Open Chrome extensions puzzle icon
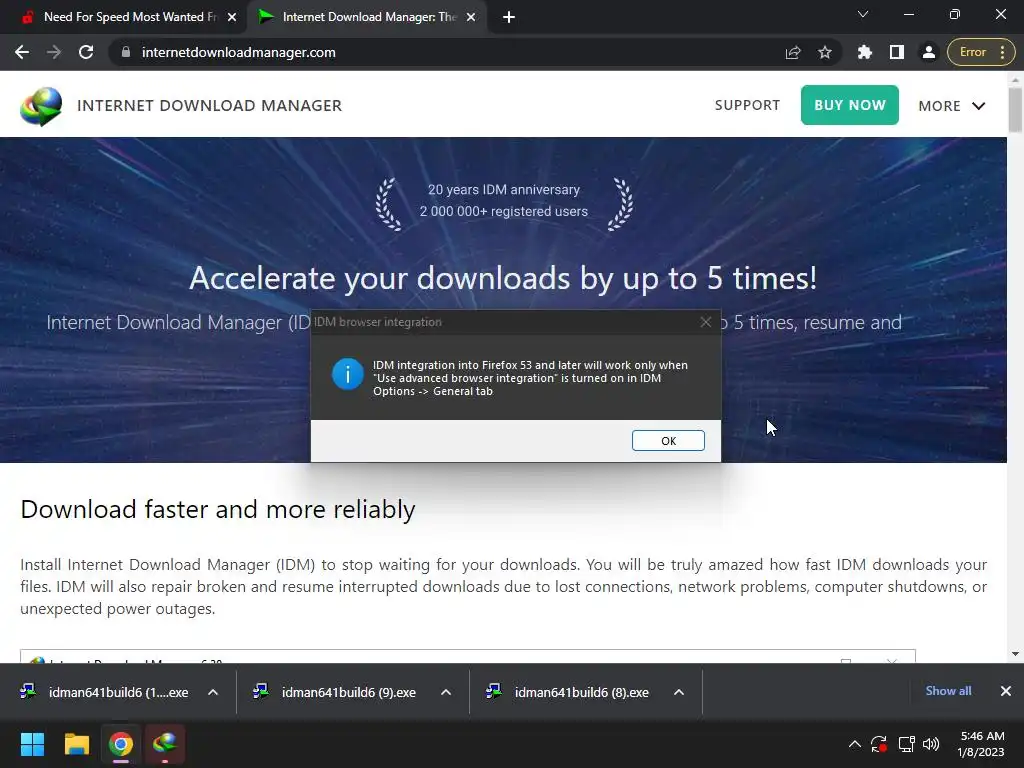1024x768 pixels. point(865,52)
